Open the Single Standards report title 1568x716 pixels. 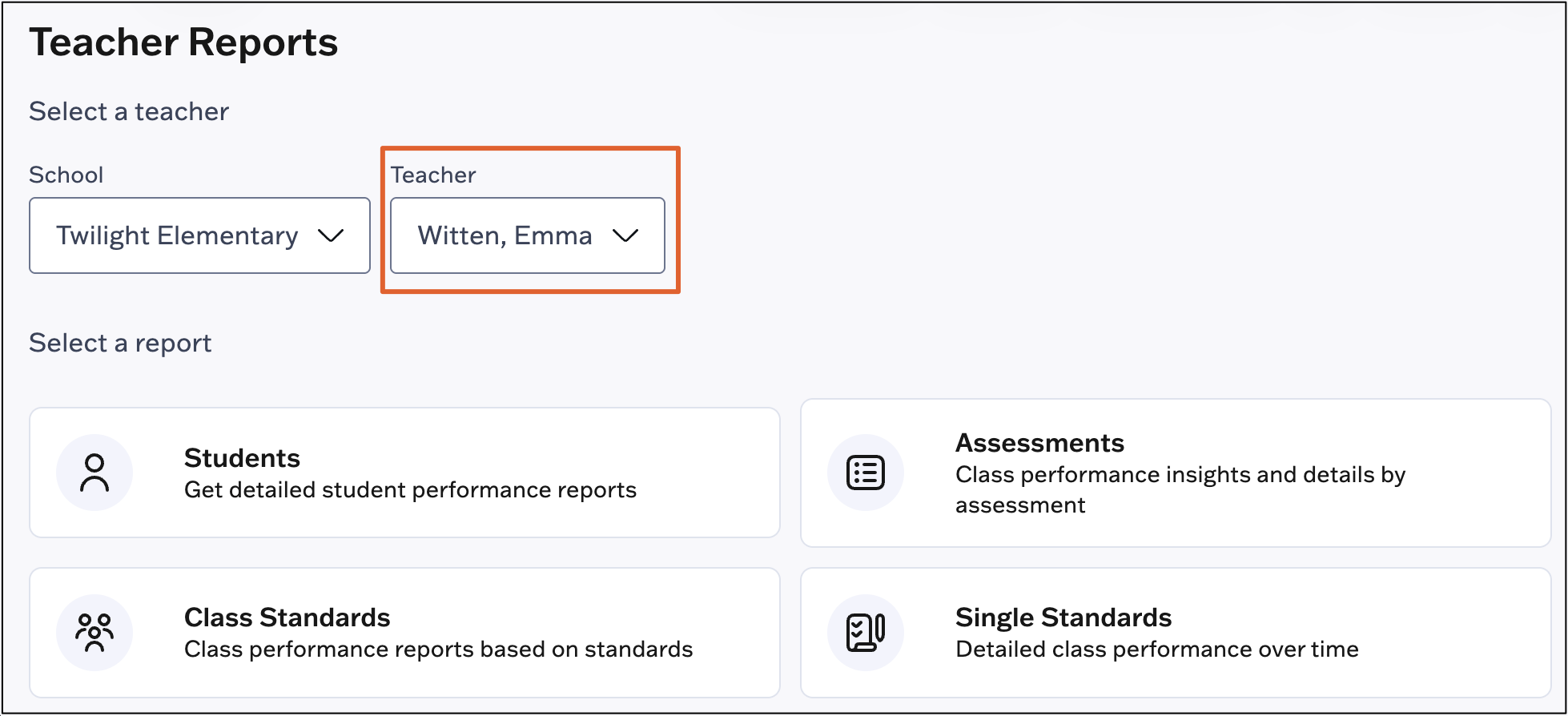point(1063,617)
